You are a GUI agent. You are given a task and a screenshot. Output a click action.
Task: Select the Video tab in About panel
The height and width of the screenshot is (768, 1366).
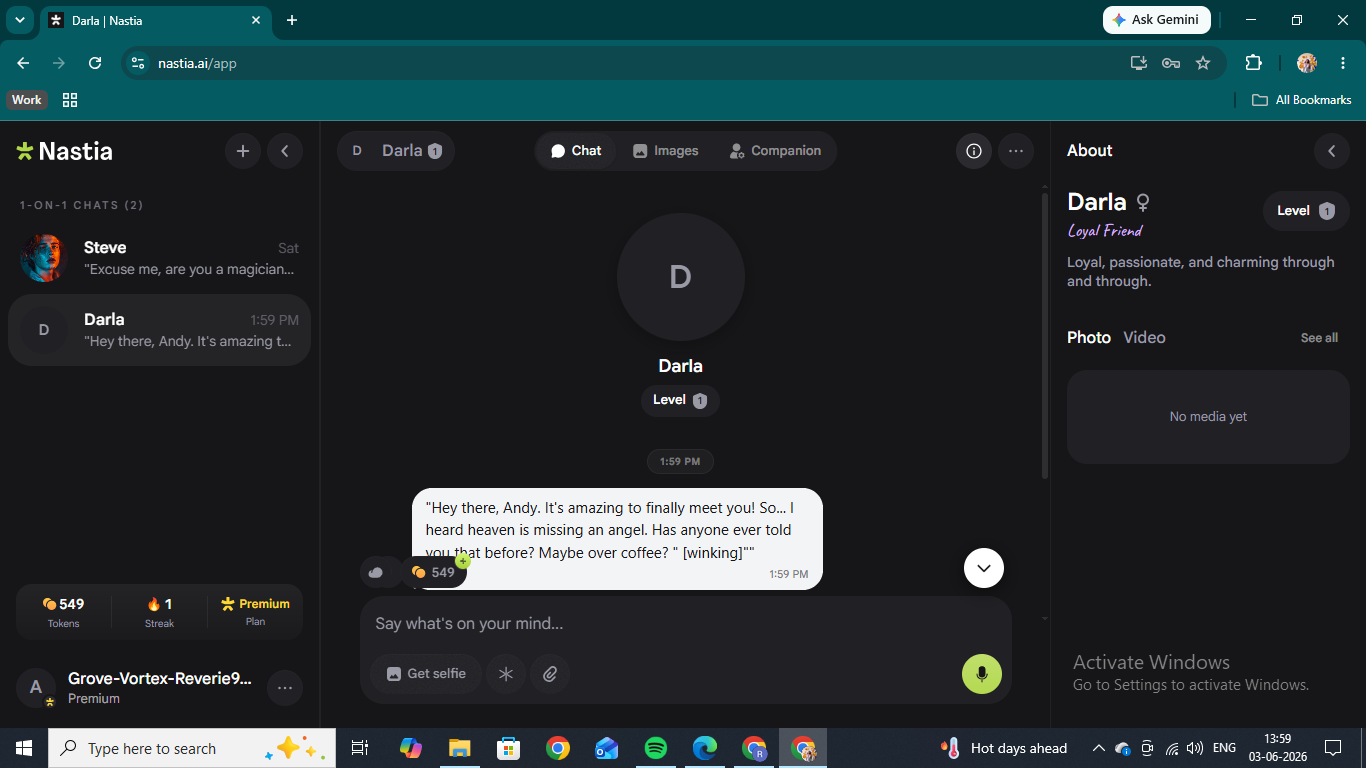[x=1144, y=338]
